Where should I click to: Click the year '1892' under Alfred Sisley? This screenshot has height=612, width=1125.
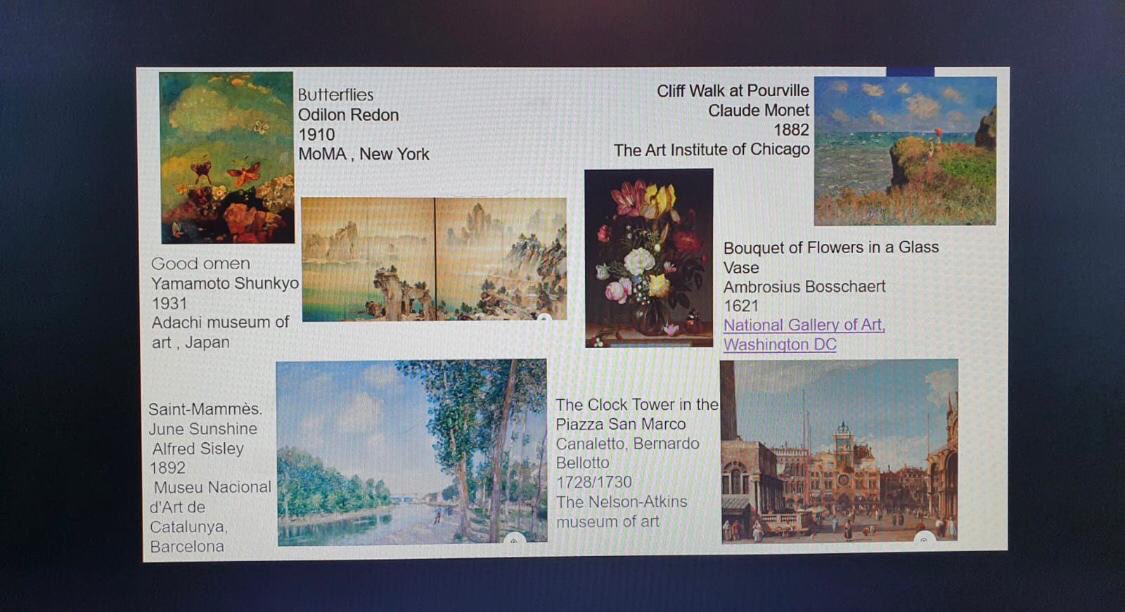167,468
